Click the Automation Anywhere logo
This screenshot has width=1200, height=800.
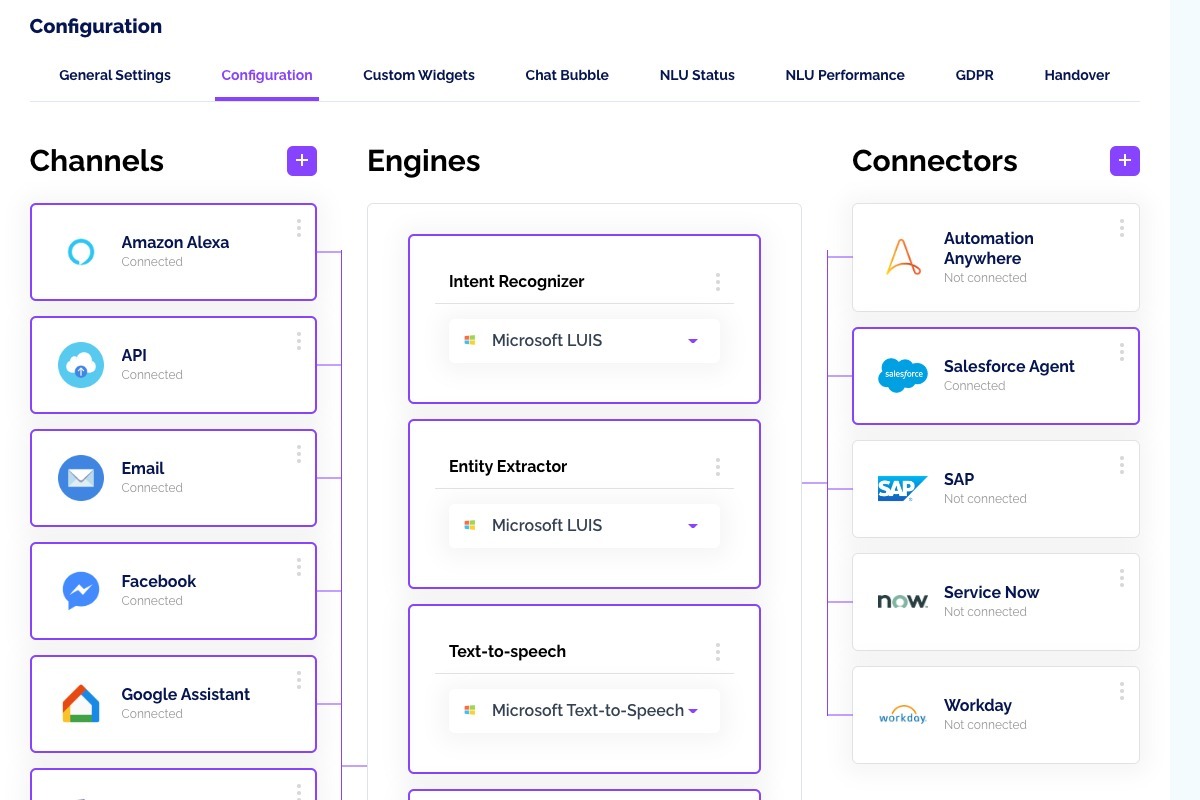coord(903,258)
